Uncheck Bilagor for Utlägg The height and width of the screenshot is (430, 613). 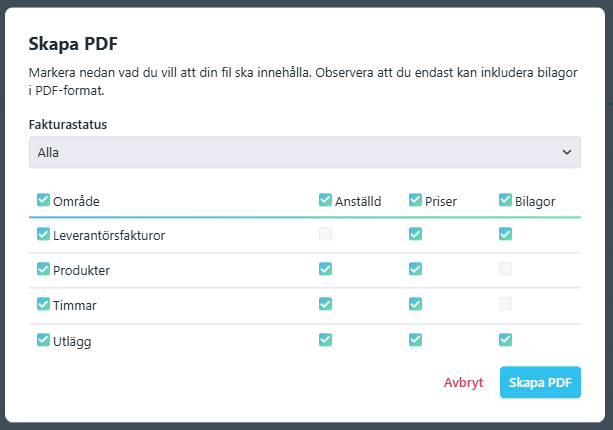505,339
